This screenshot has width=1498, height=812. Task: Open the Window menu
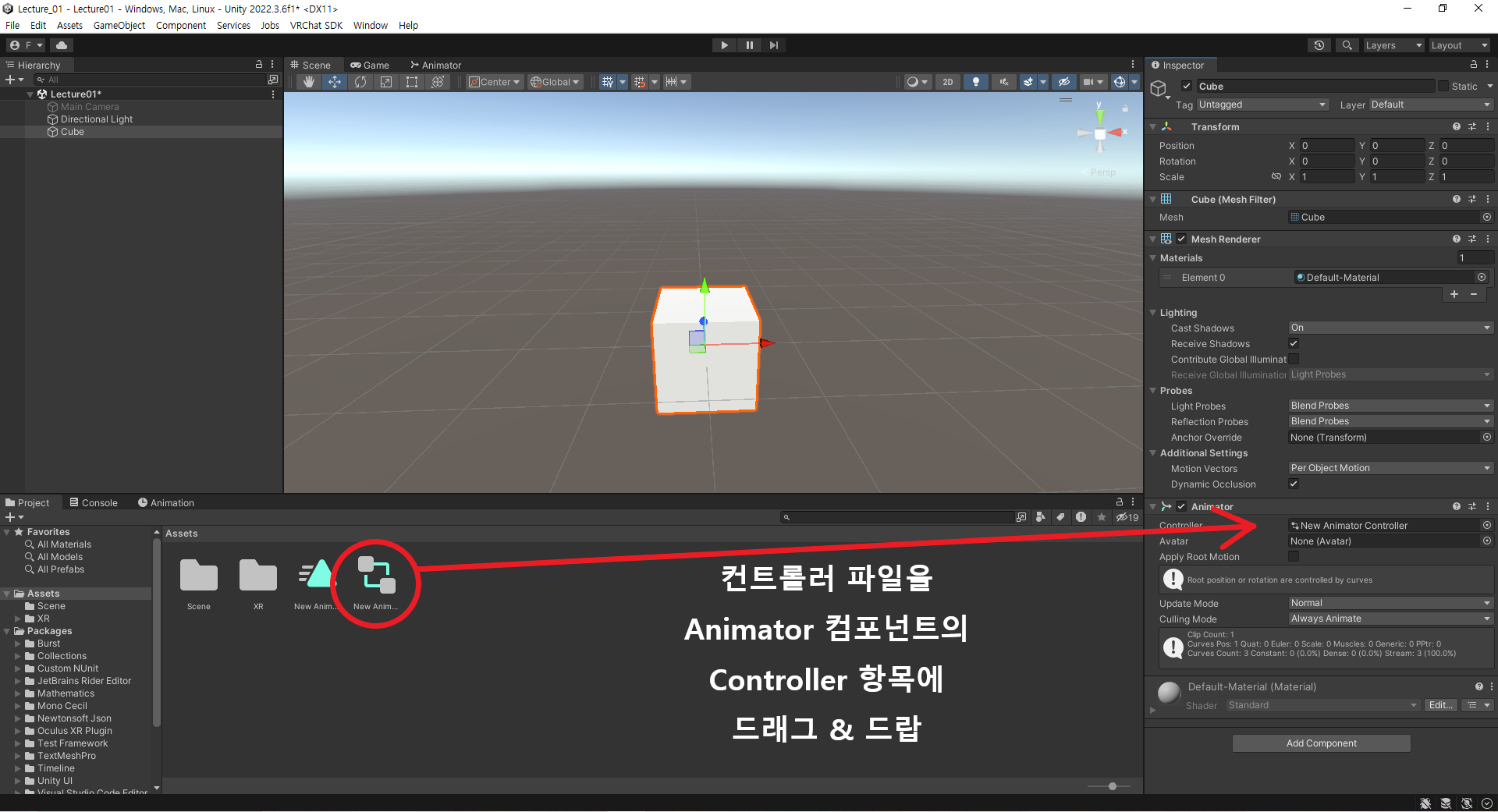371,25
